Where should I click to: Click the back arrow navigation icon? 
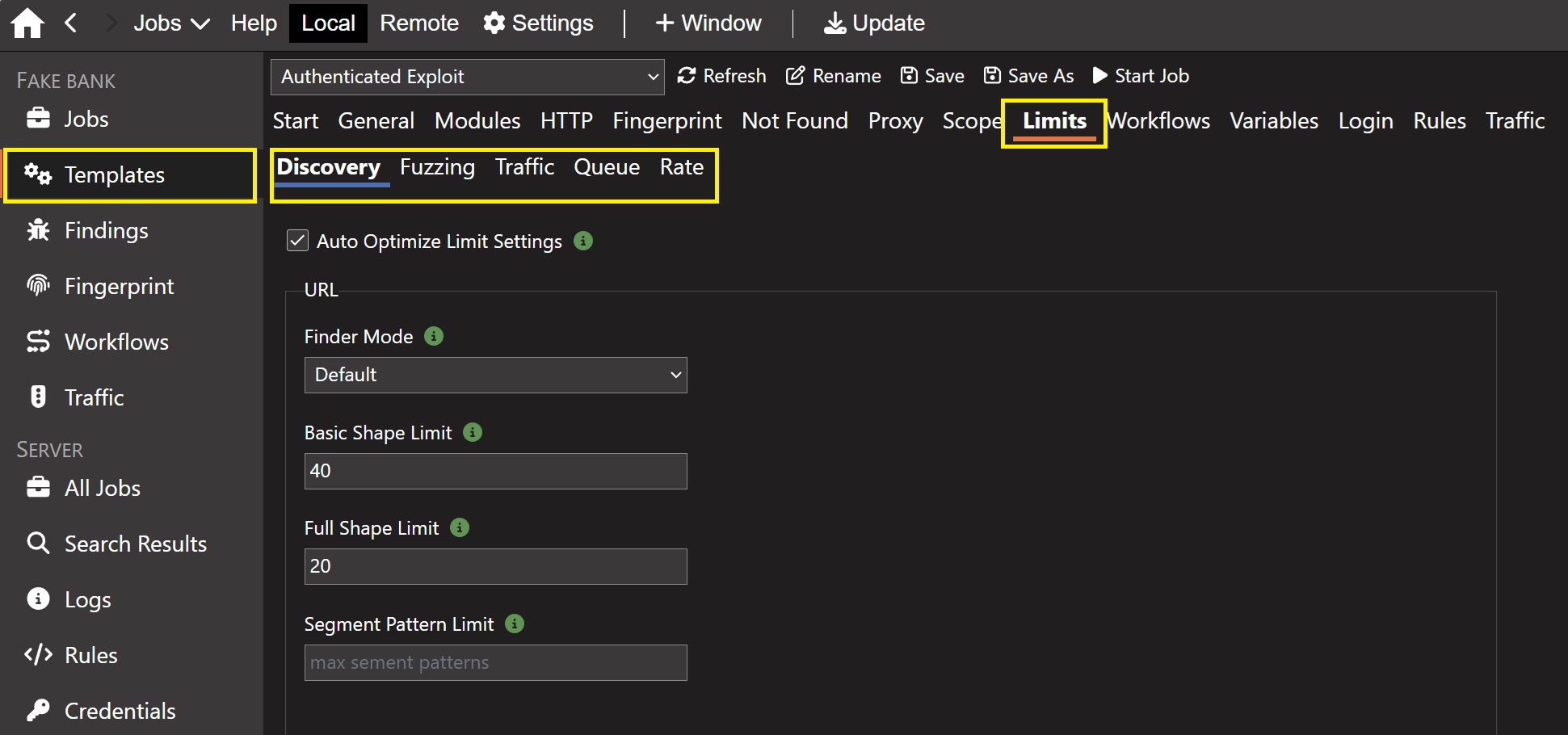[x=71, y=23]
